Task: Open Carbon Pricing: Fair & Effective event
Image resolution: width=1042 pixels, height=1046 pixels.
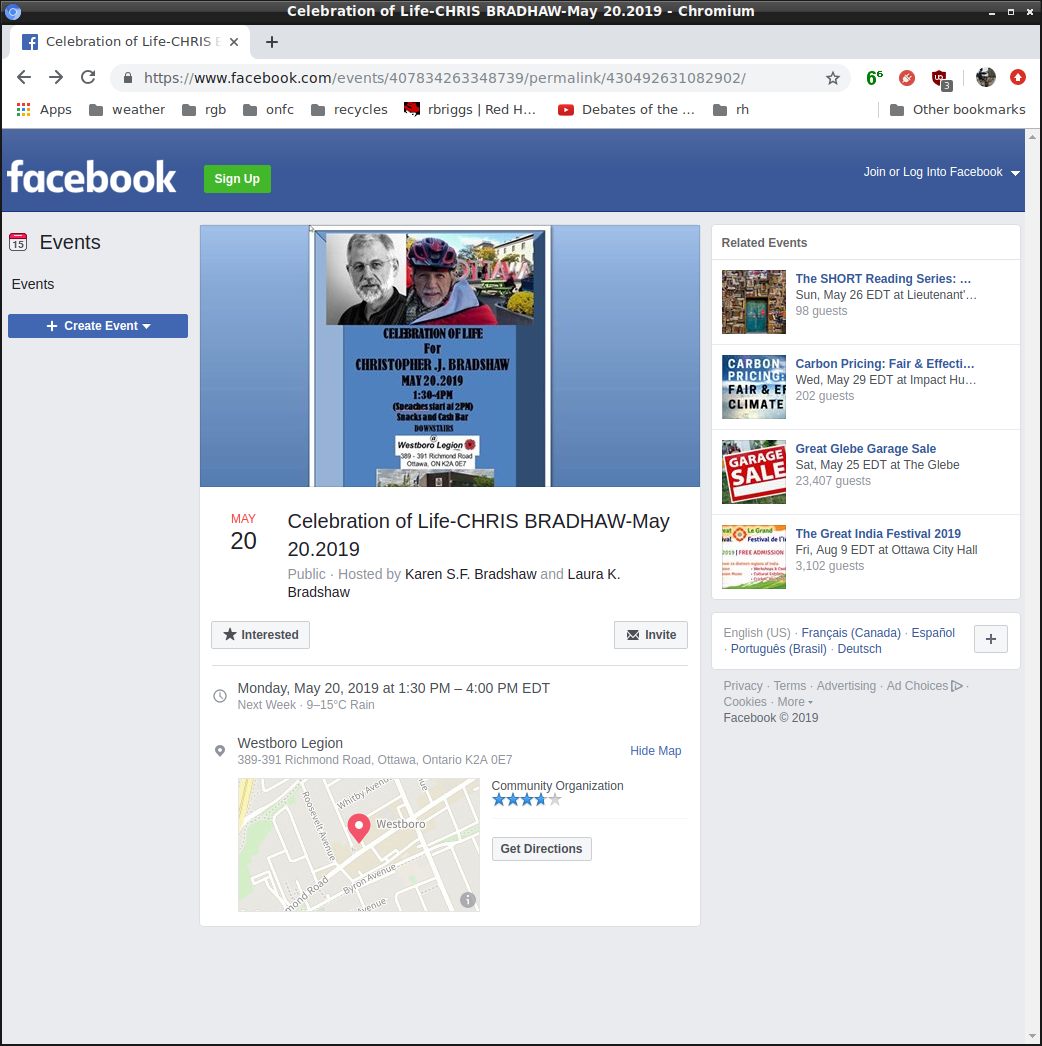Action: [x=885, y=364]
